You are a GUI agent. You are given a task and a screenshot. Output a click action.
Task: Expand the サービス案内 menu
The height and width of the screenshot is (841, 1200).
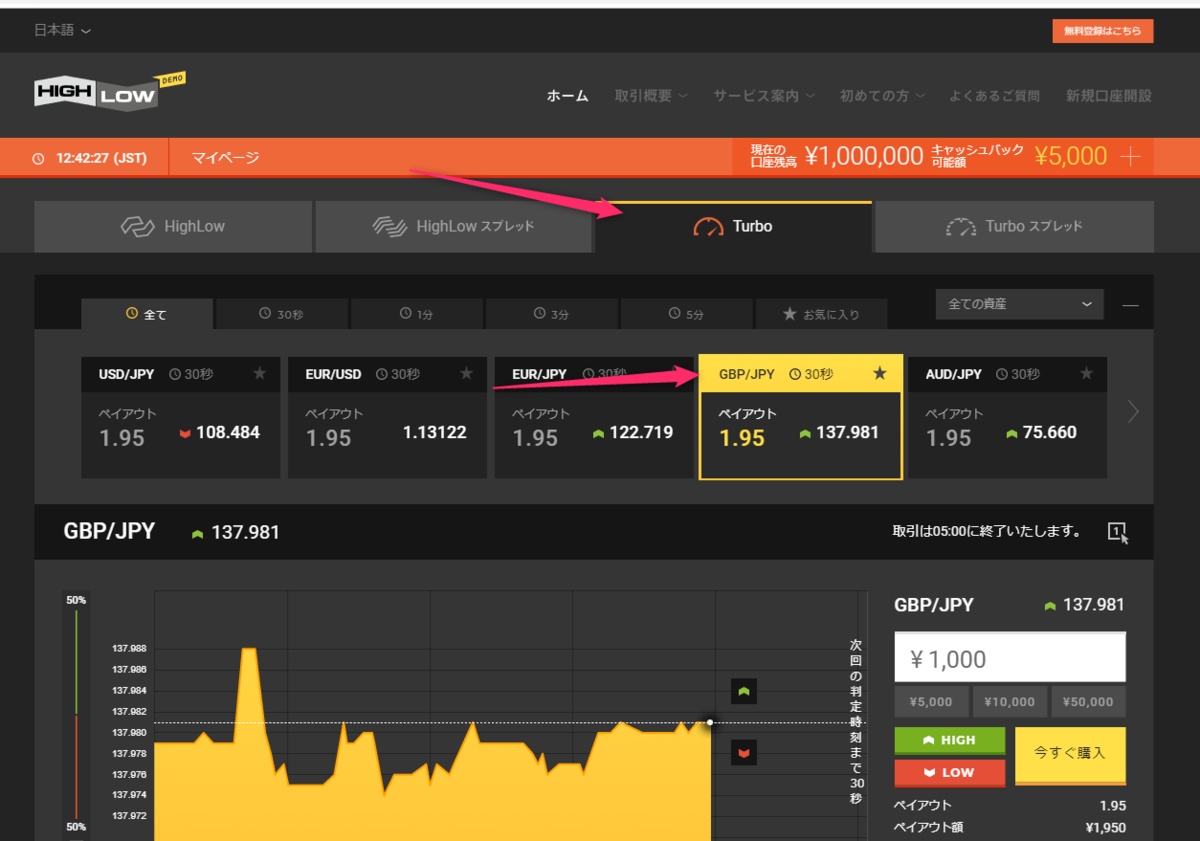click(x=764, y=96)
